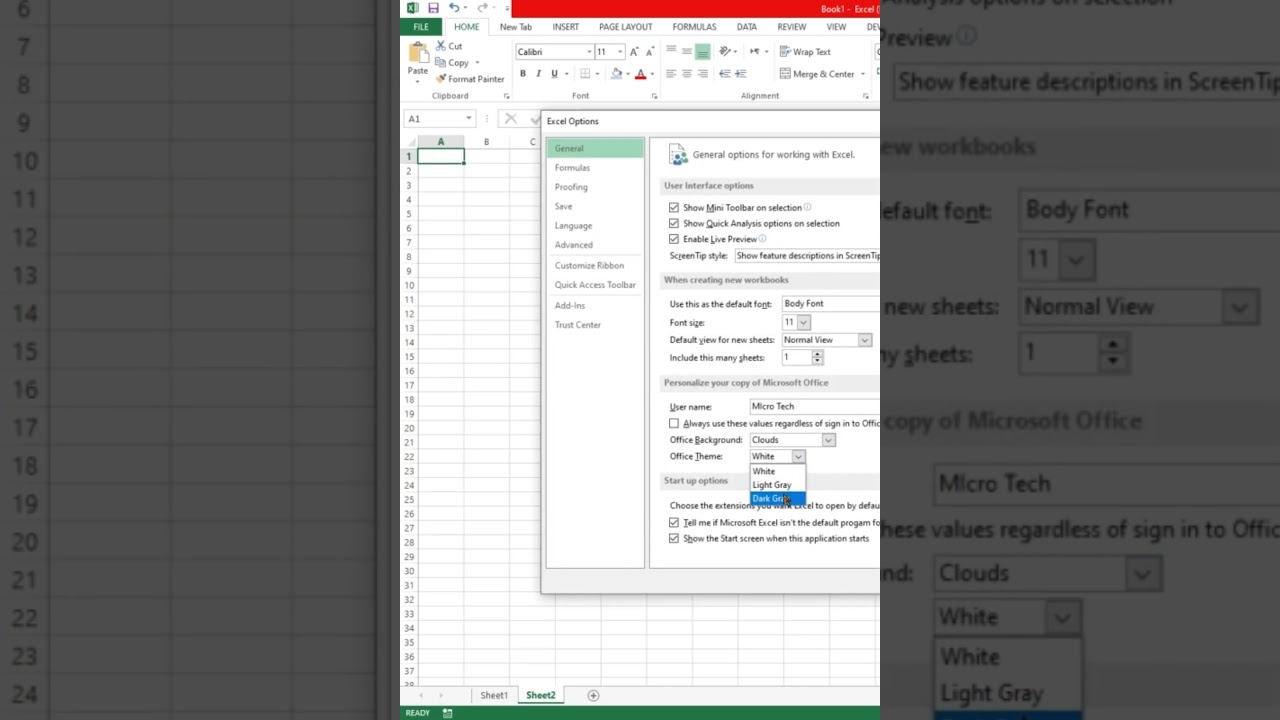
Task: Click the Save icon in quick access toolbar
Action: pos(433,8)
